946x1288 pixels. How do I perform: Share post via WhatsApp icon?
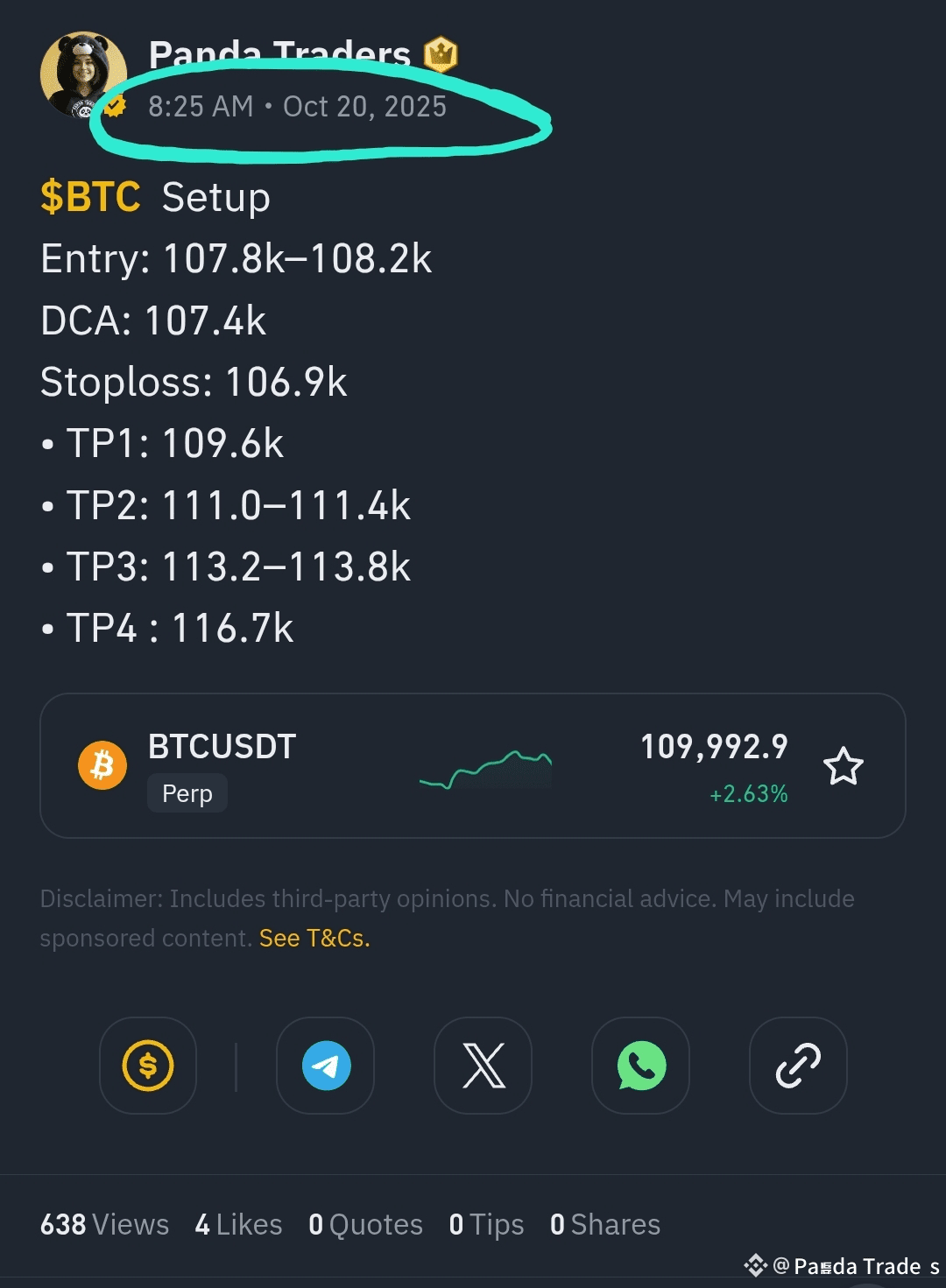641,1066
